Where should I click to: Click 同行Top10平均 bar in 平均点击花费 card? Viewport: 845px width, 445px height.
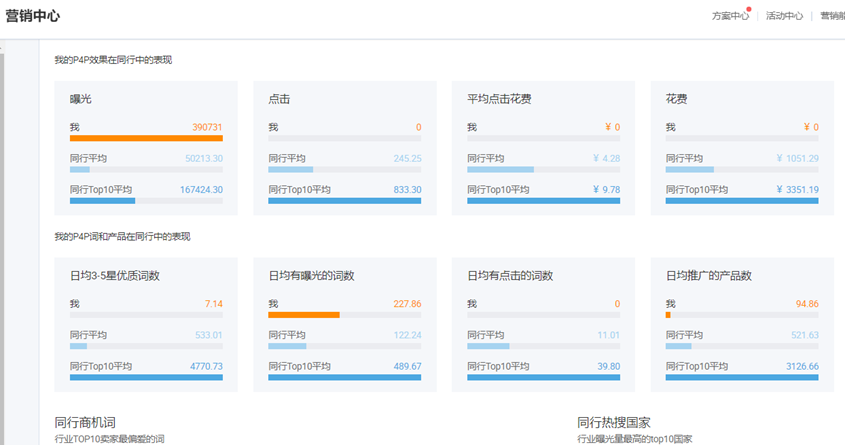(x=543, y=201)
